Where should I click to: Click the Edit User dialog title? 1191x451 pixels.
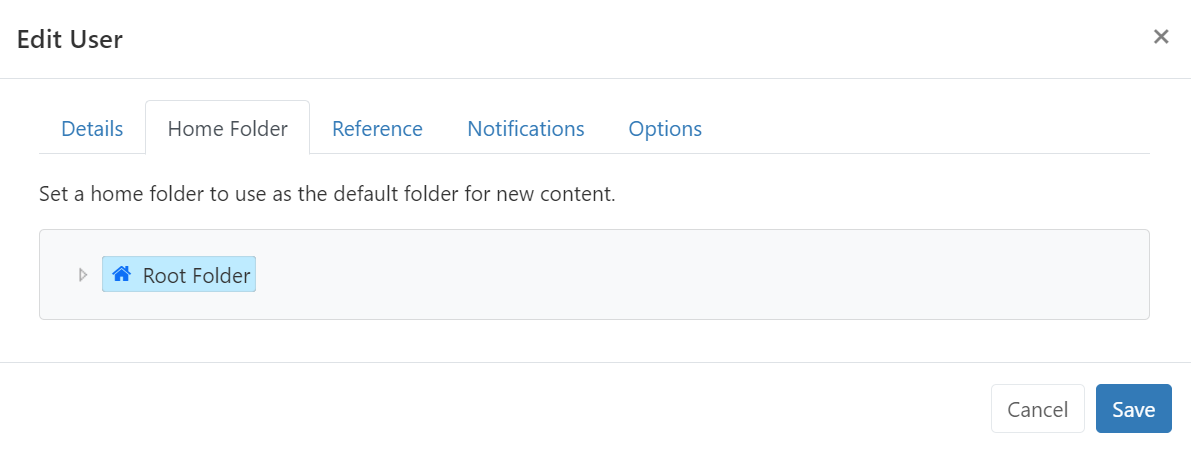tap(70, 40)
